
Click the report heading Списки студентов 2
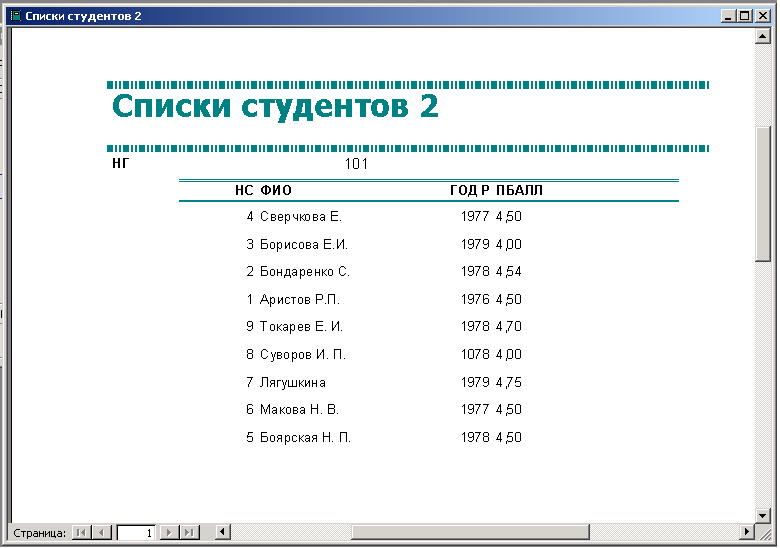tap(275, 106)
